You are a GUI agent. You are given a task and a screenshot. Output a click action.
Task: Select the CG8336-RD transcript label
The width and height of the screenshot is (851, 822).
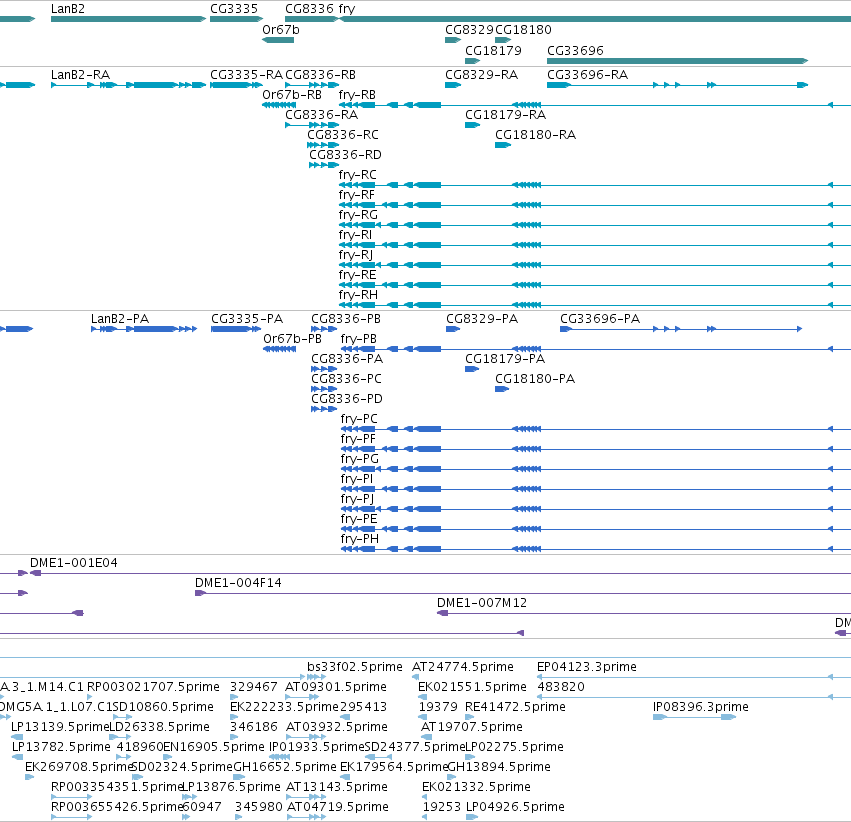[345, 155]
